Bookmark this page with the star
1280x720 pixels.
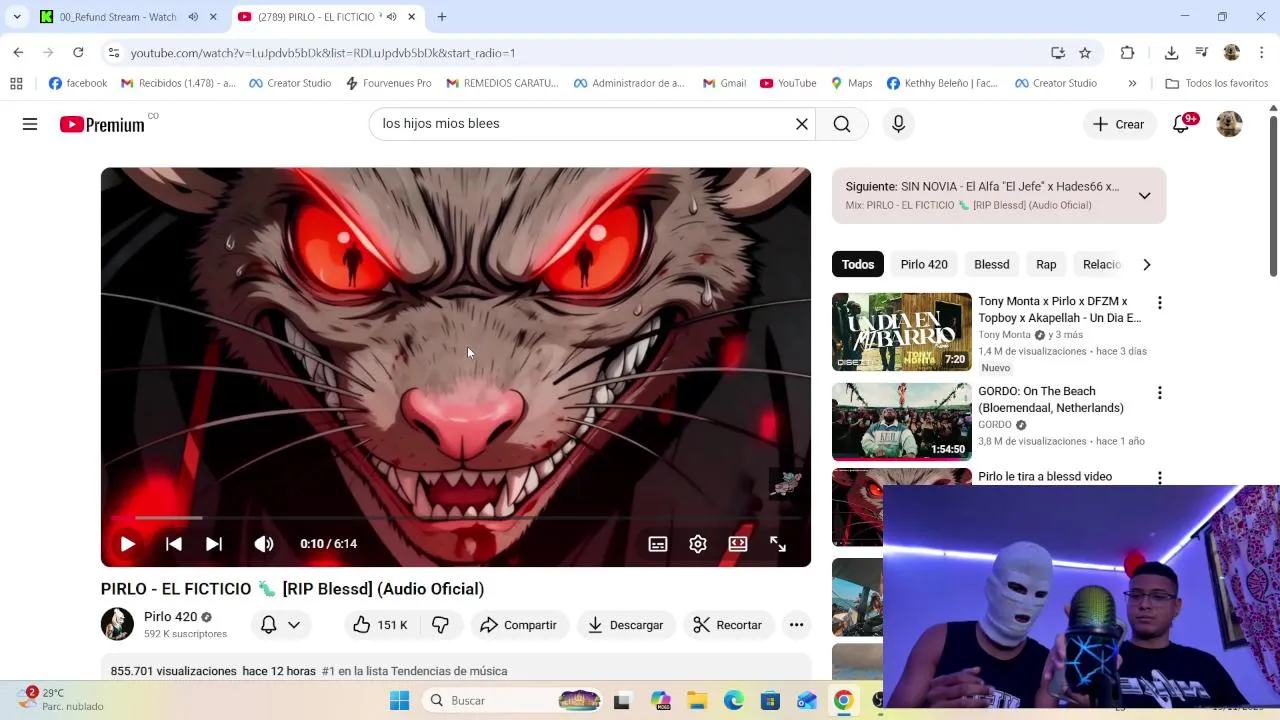pyautogui.click(x=1085, y=53)
